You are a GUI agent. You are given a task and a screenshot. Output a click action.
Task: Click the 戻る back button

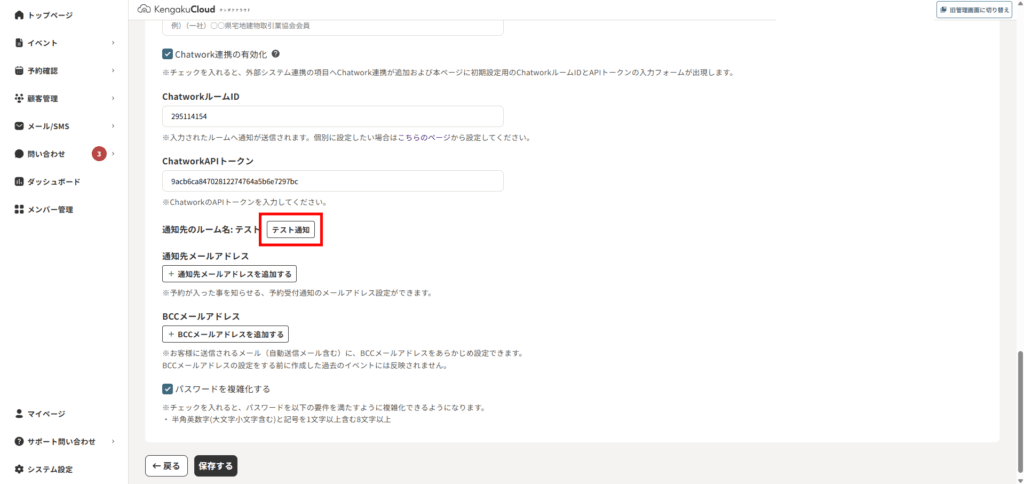coord(167,466)
